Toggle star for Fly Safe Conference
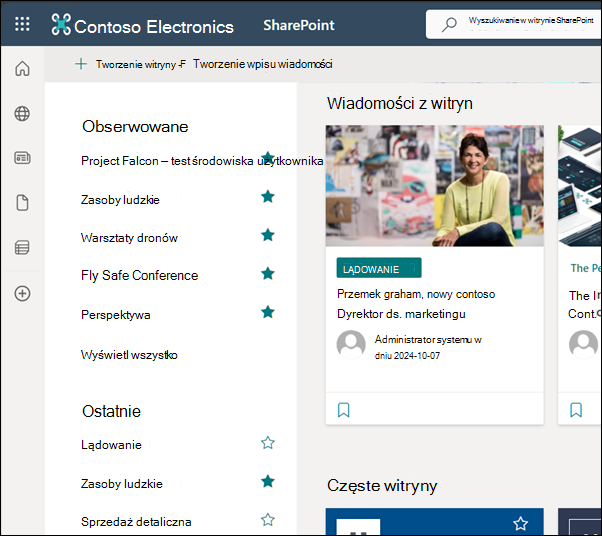602x536 pixels. (268, 273)
